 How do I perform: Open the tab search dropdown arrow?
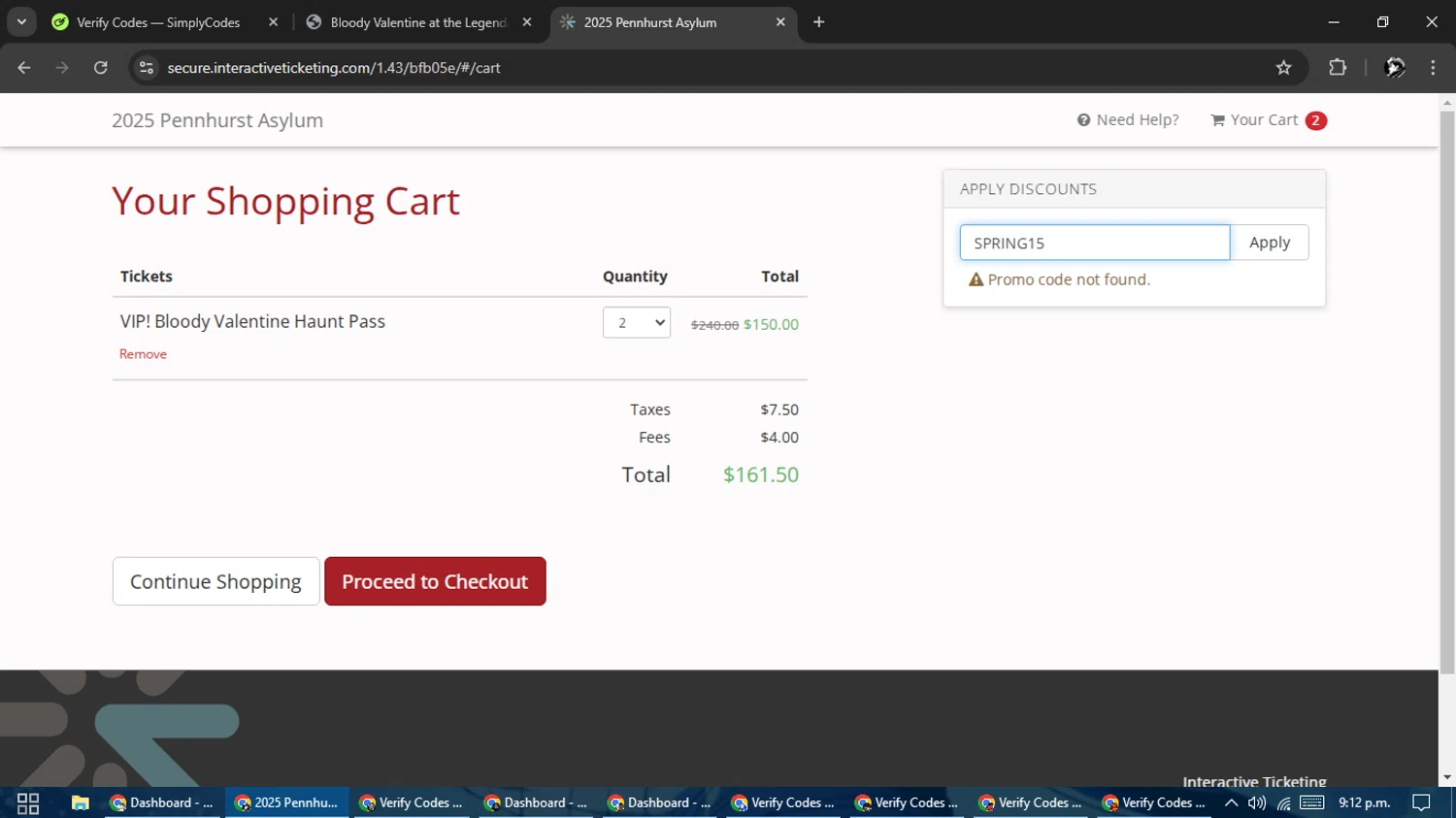pyautogui.click(x=21, y=22)
